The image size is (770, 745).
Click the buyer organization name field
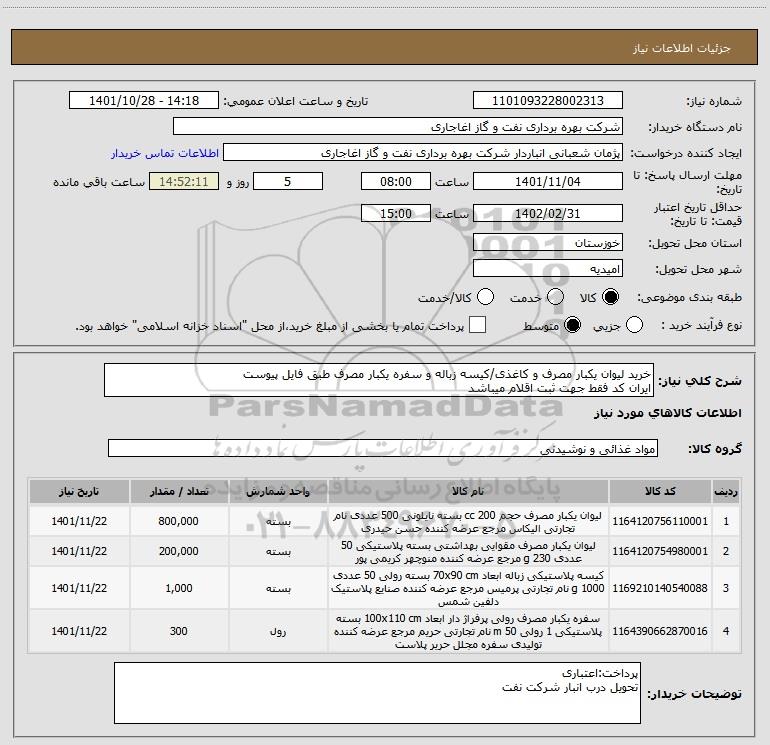(398, 127)
